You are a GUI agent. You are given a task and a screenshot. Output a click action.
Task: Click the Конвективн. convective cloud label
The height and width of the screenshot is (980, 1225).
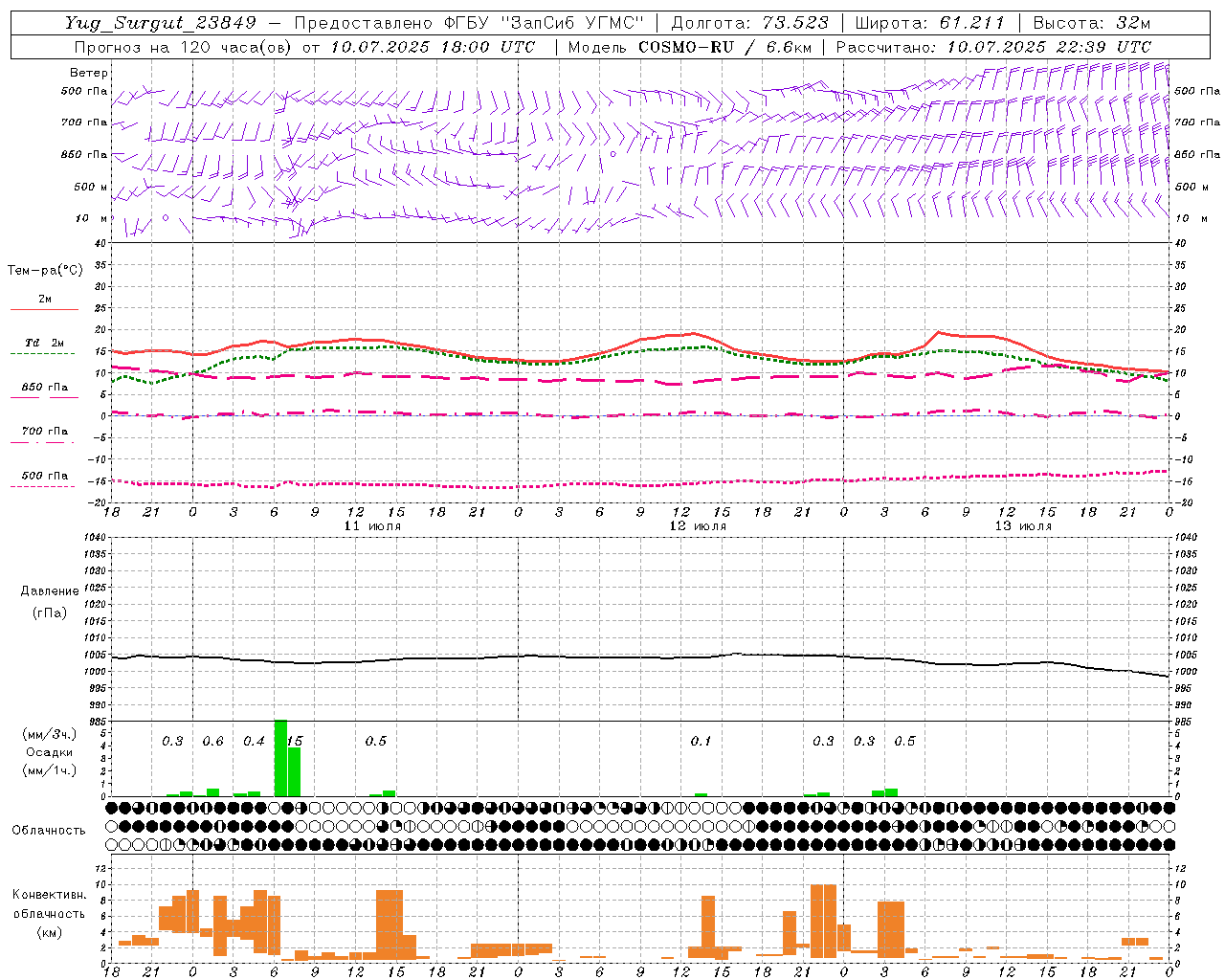pos(49,895)
